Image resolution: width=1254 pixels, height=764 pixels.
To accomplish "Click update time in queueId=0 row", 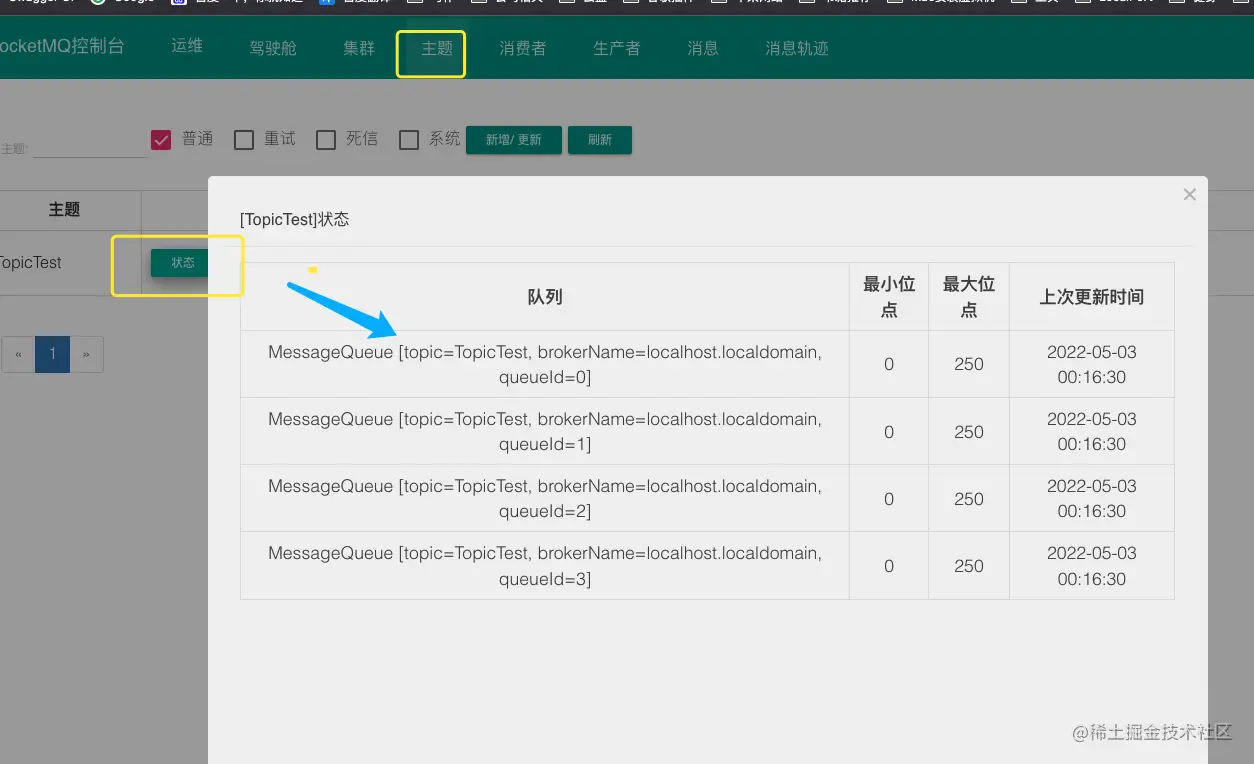I will [x=1092, y=364].
